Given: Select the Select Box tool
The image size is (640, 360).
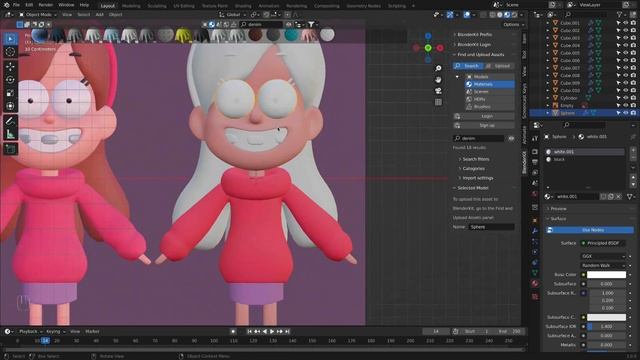Looking at the screenshot, I should click(x=11, y=39).
